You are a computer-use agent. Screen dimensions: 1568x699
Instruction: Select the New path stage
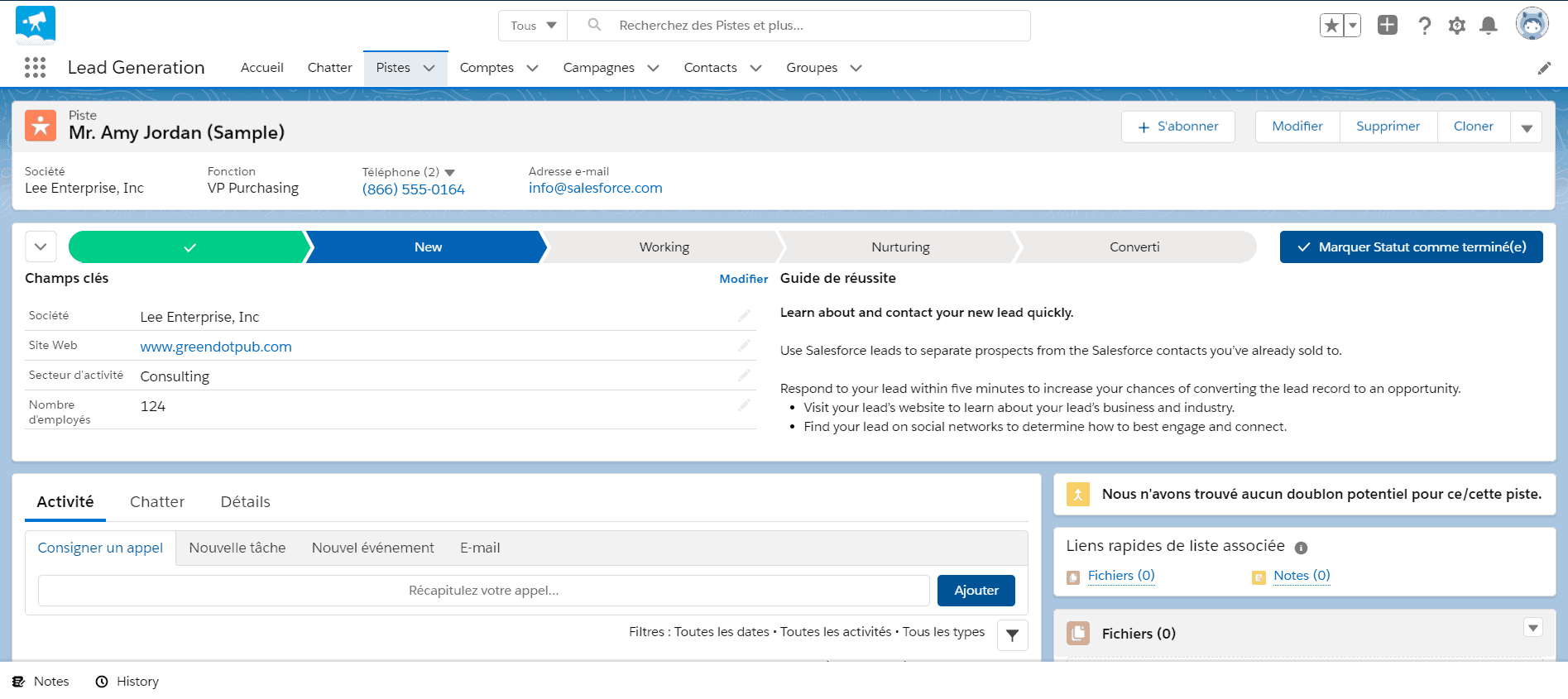428,247
